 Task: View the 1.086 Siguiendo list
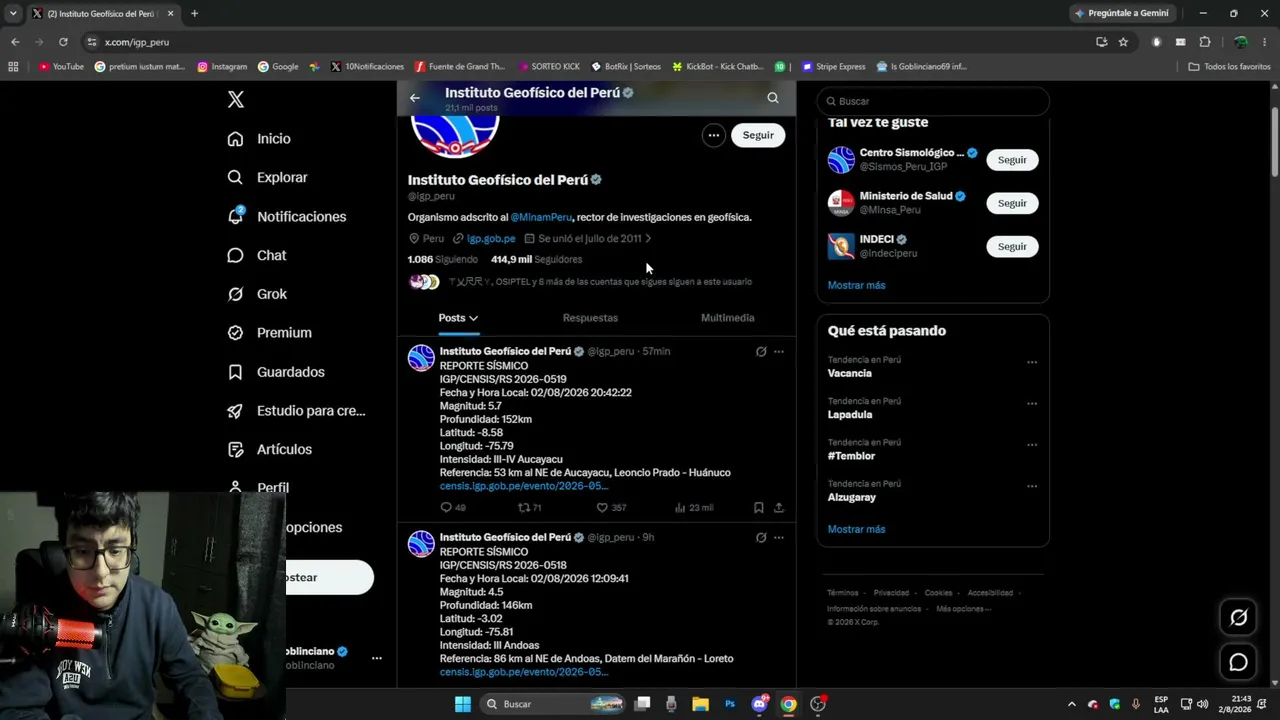(x=443, y=260)
